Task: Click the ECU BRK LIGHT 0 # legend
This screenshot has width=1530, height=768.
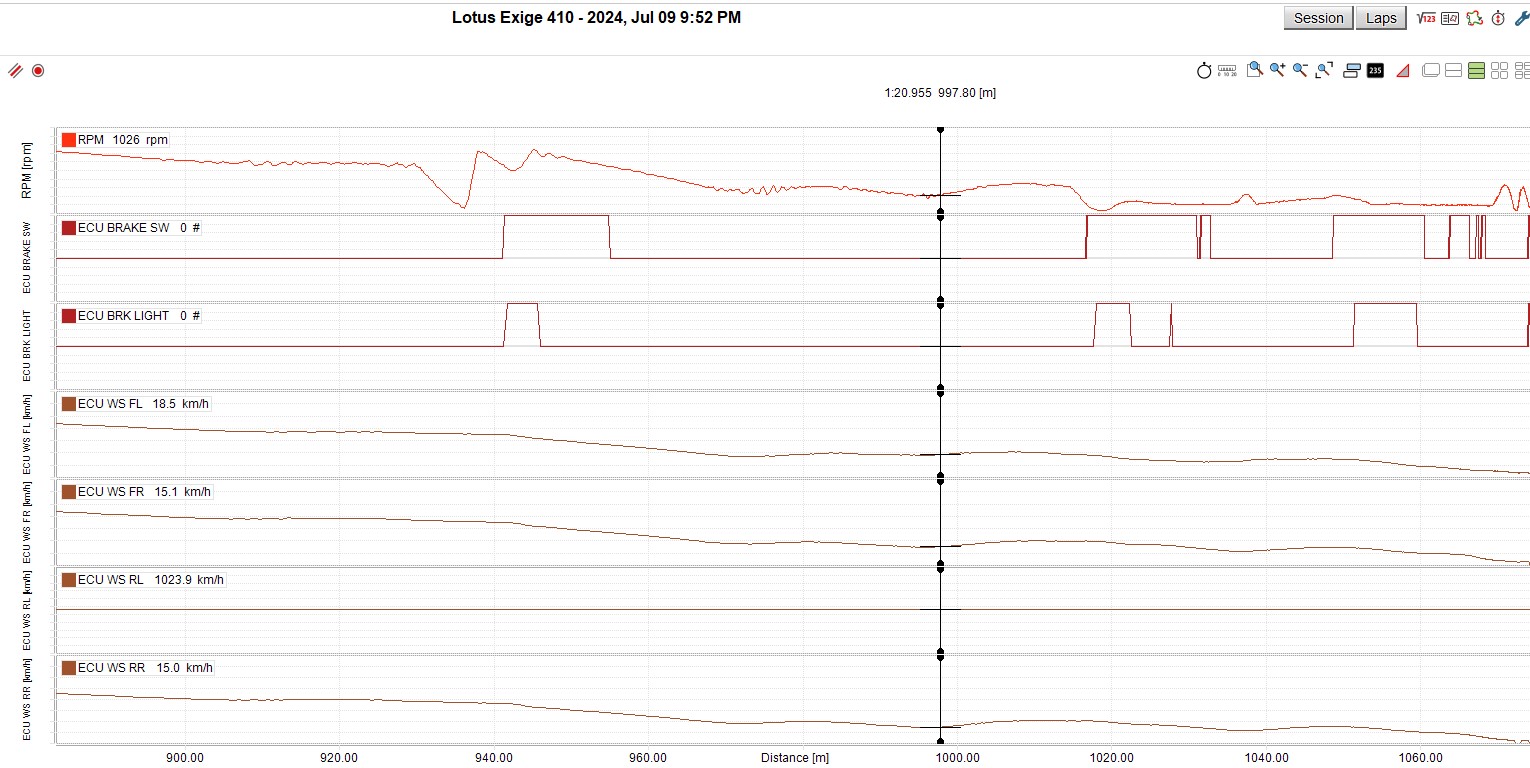Action: [139, 316]
